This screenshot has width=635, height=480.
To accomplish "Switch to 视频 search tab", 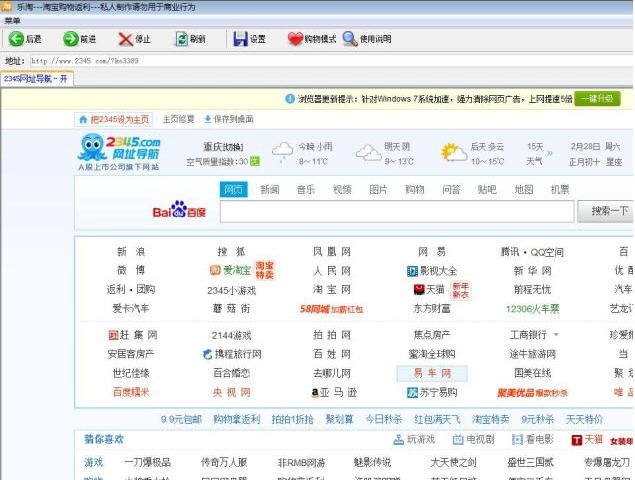I will [342, 189].
